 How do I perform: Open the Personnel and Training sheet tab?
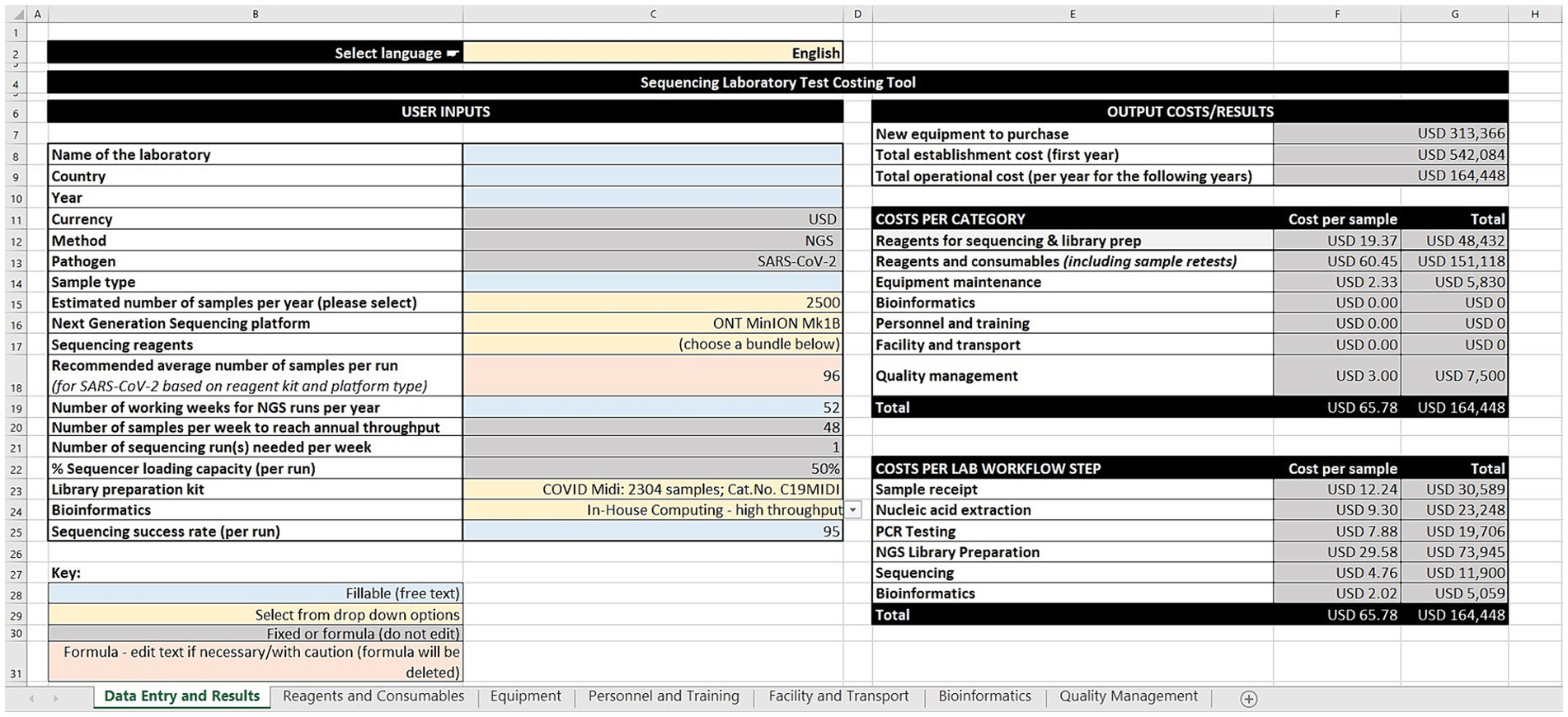(x=664, y=696)
